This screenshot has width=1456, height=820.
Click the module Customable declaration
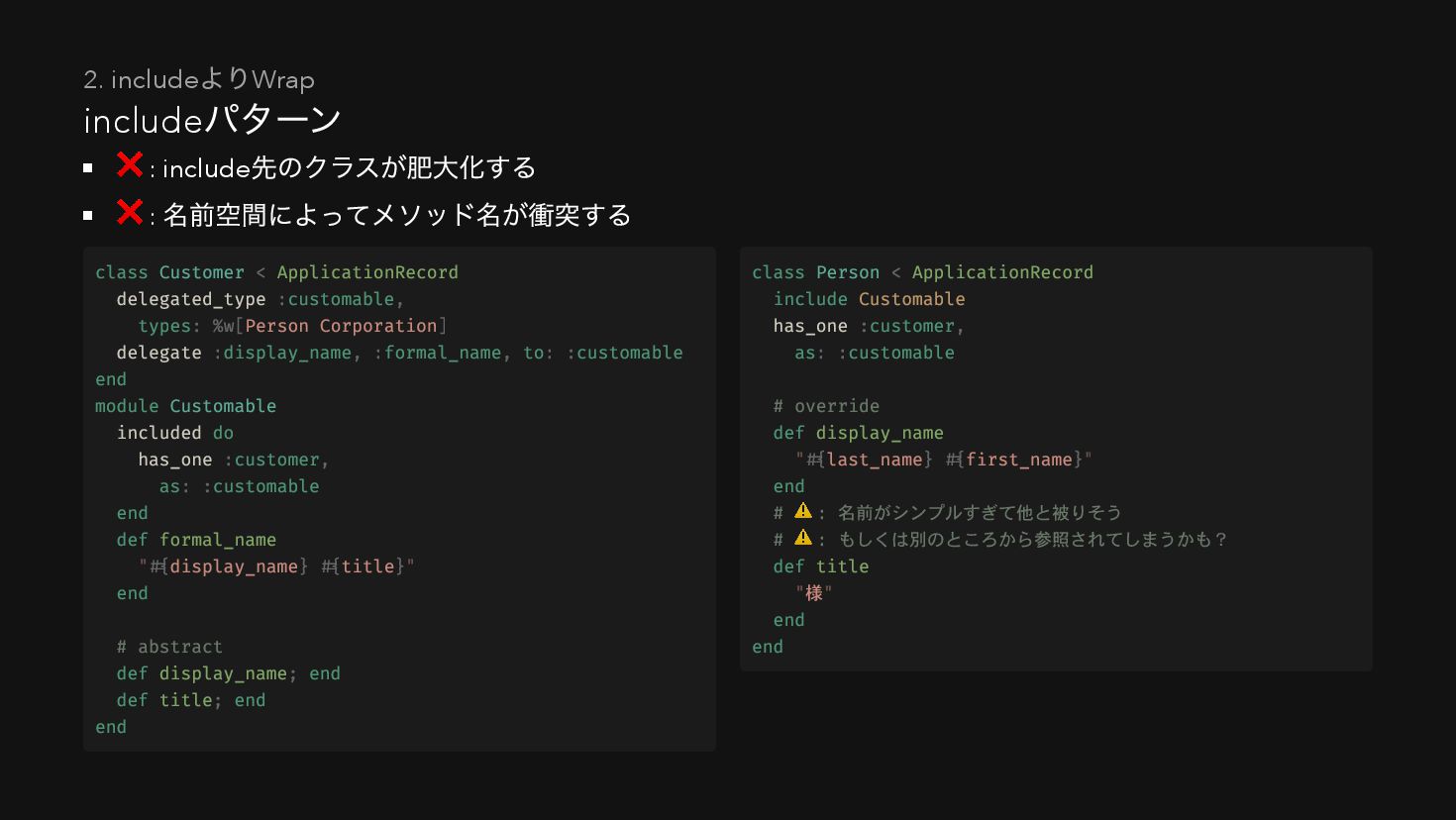click(x=186, y=406)
